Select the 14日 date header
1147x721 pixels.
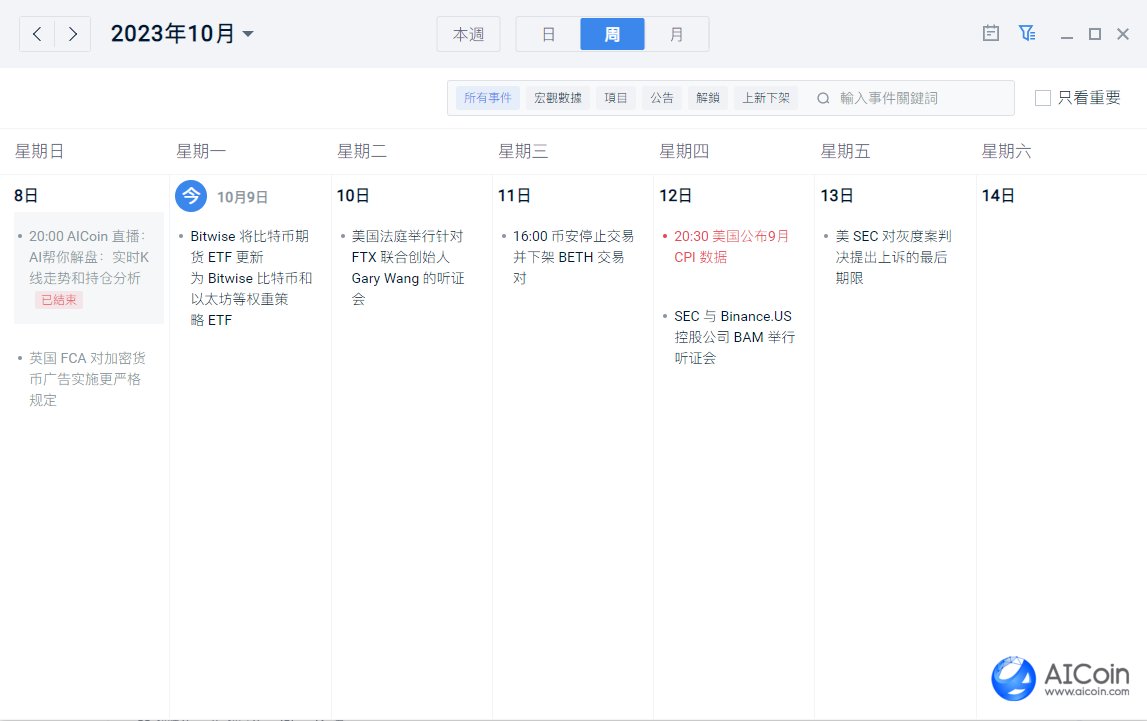pos(998,196)
